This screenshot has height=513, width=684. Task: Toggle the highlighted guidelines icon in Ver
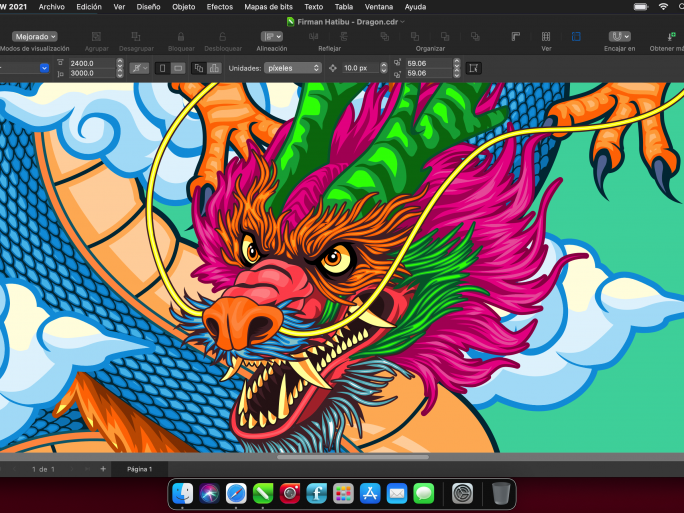pyautogui.click(x=576, y=37)
